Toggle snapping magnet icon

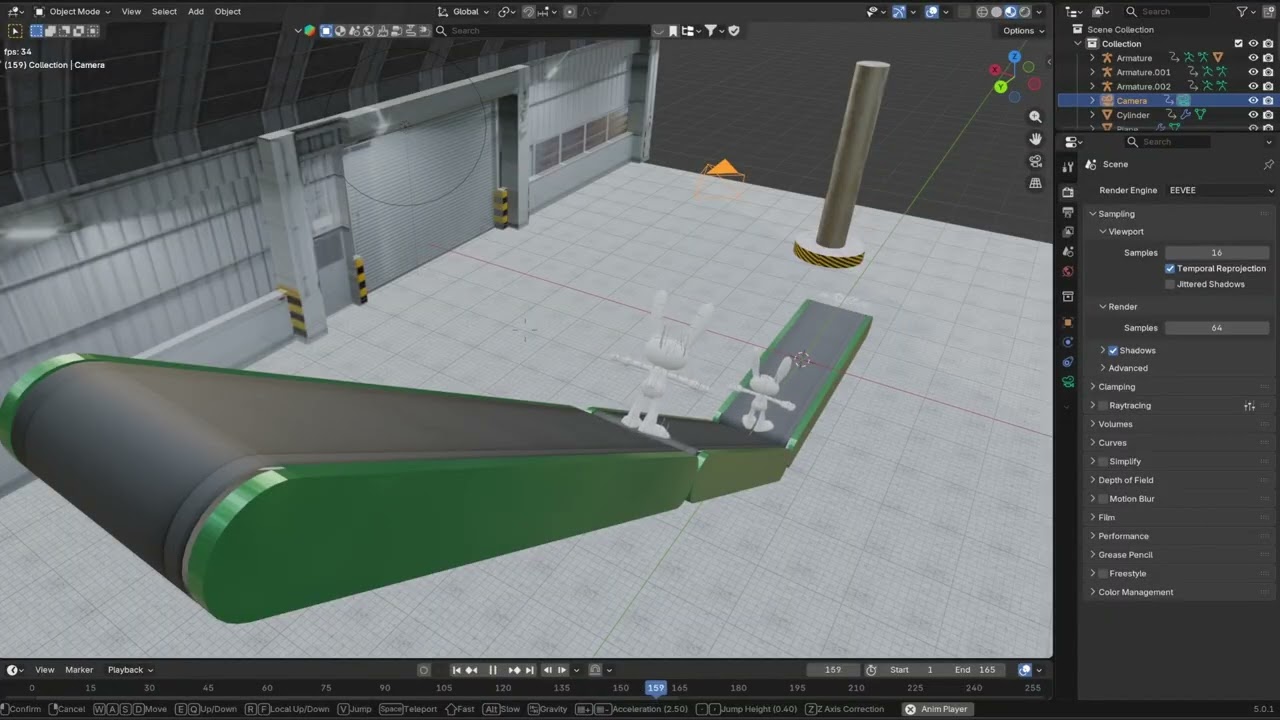point(529,12)
